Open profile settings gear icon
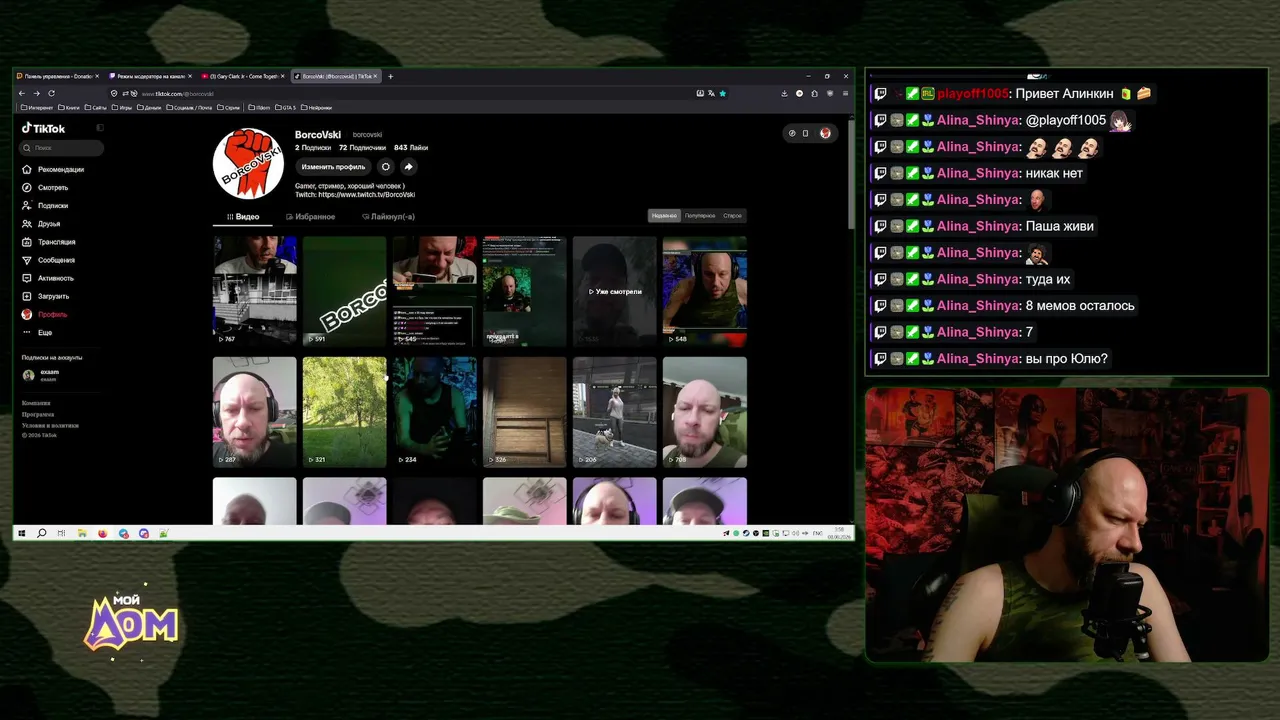 (x=385, y=167)
